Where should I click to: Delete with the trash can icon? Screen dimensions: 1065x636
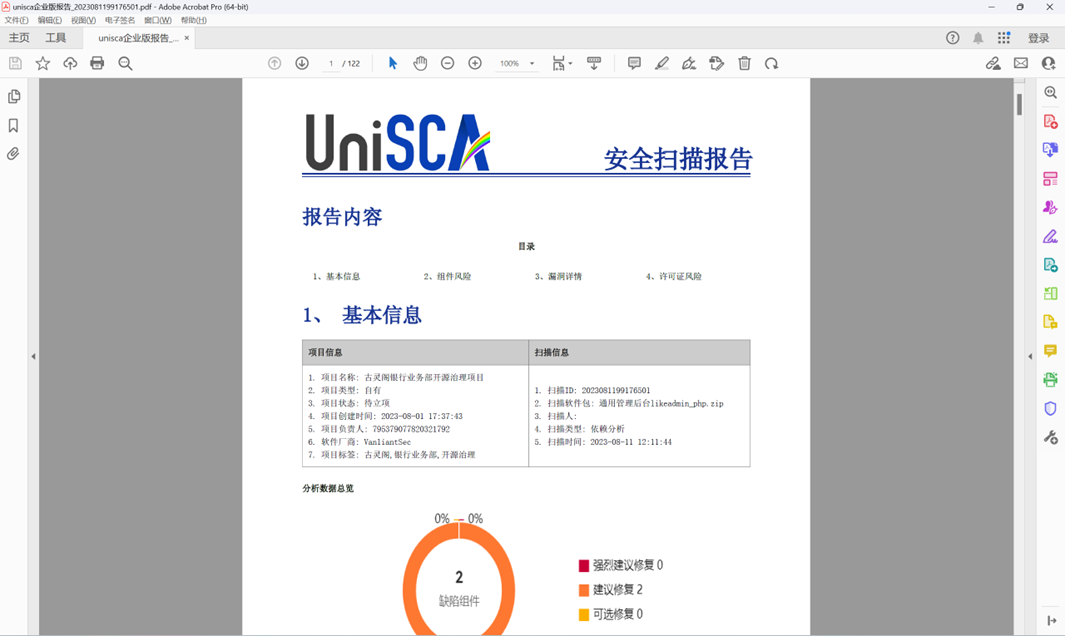744,63
